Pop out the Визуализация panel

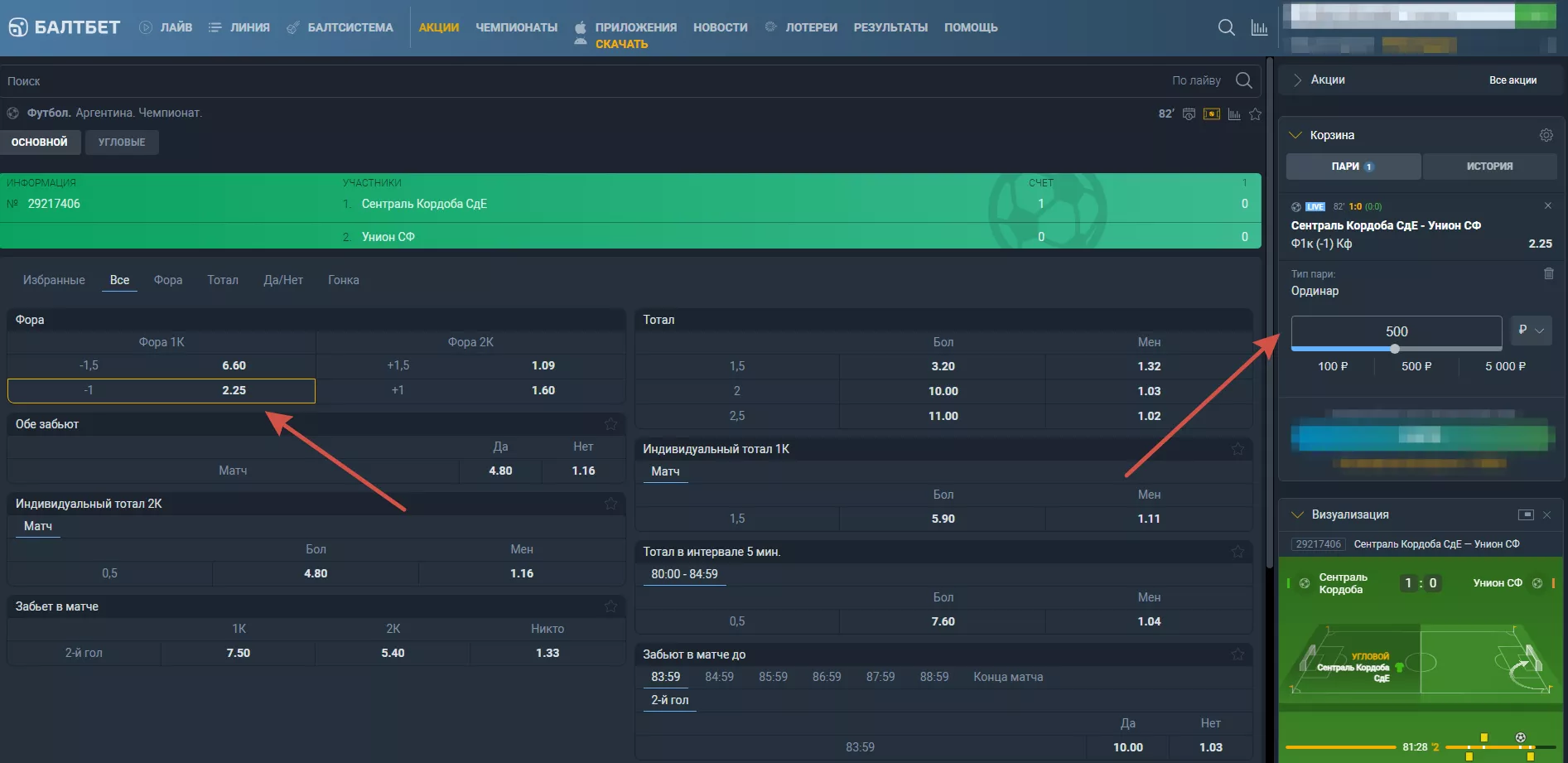click(x=1525, y=514)
